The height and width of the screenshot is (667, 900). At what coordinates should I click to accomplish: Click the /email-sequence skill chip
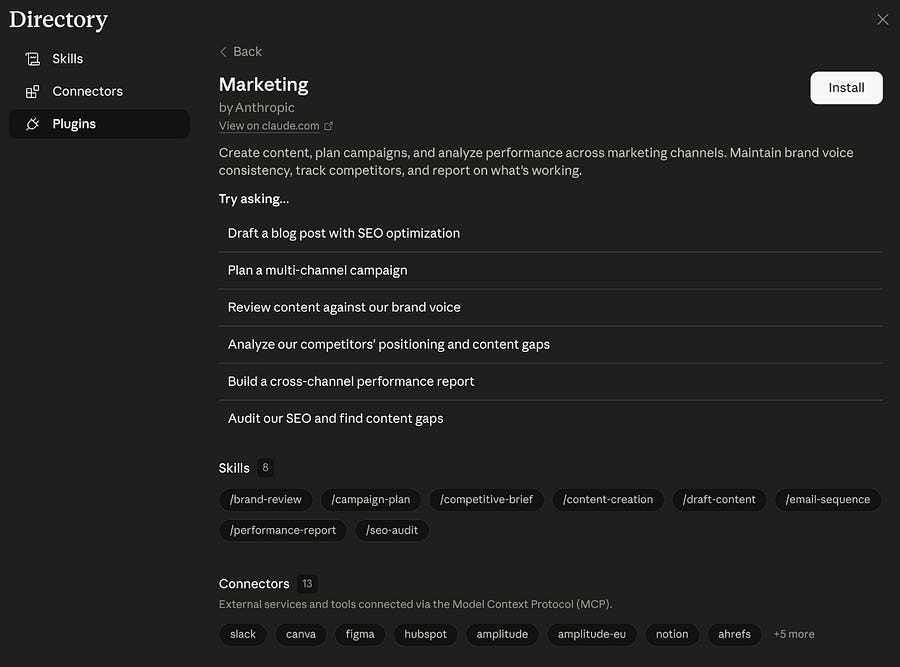coord(828,499)
